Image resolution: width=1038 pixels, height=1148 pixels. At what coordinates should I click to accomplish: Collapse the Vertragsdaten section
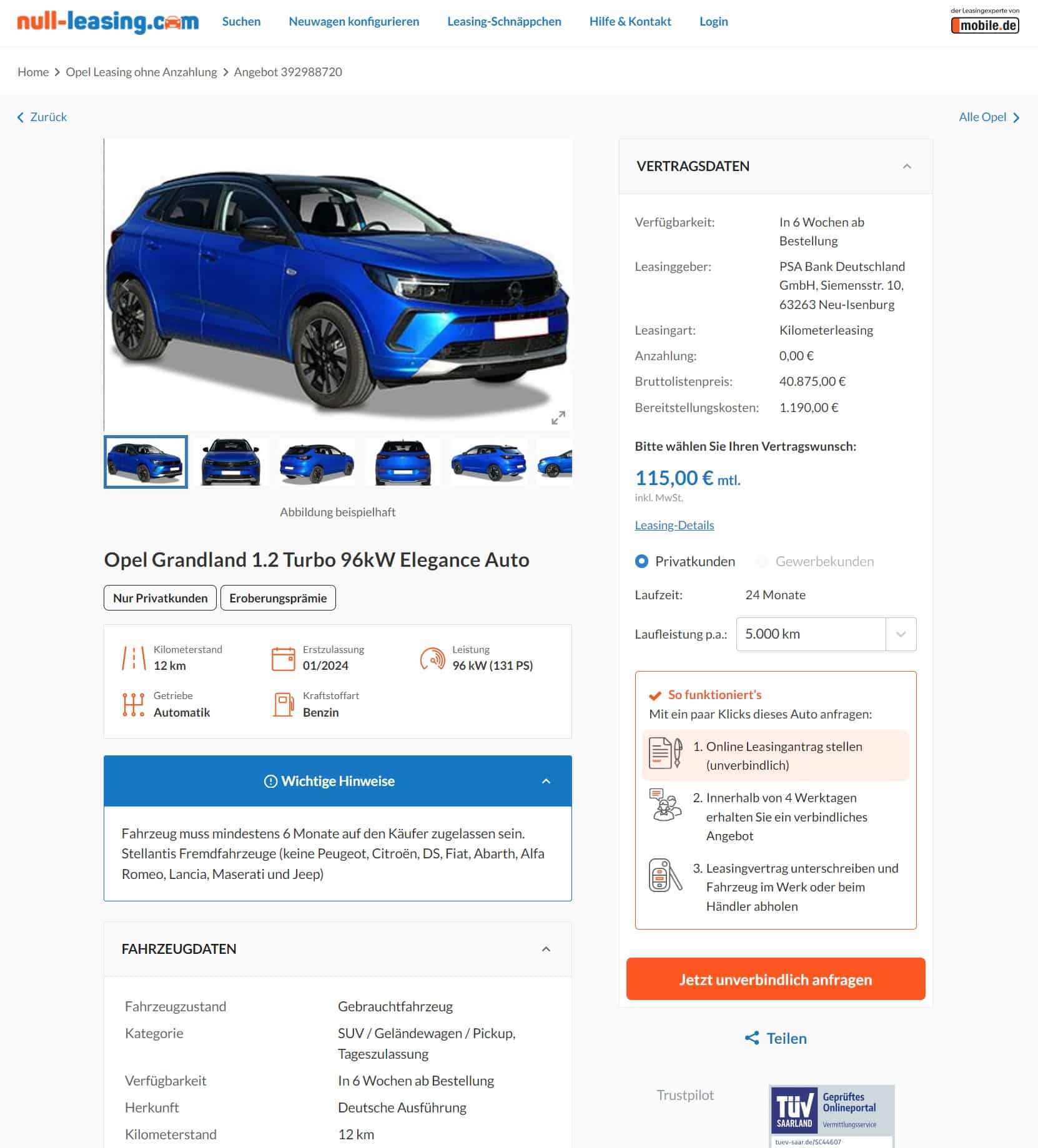point(907,166)
